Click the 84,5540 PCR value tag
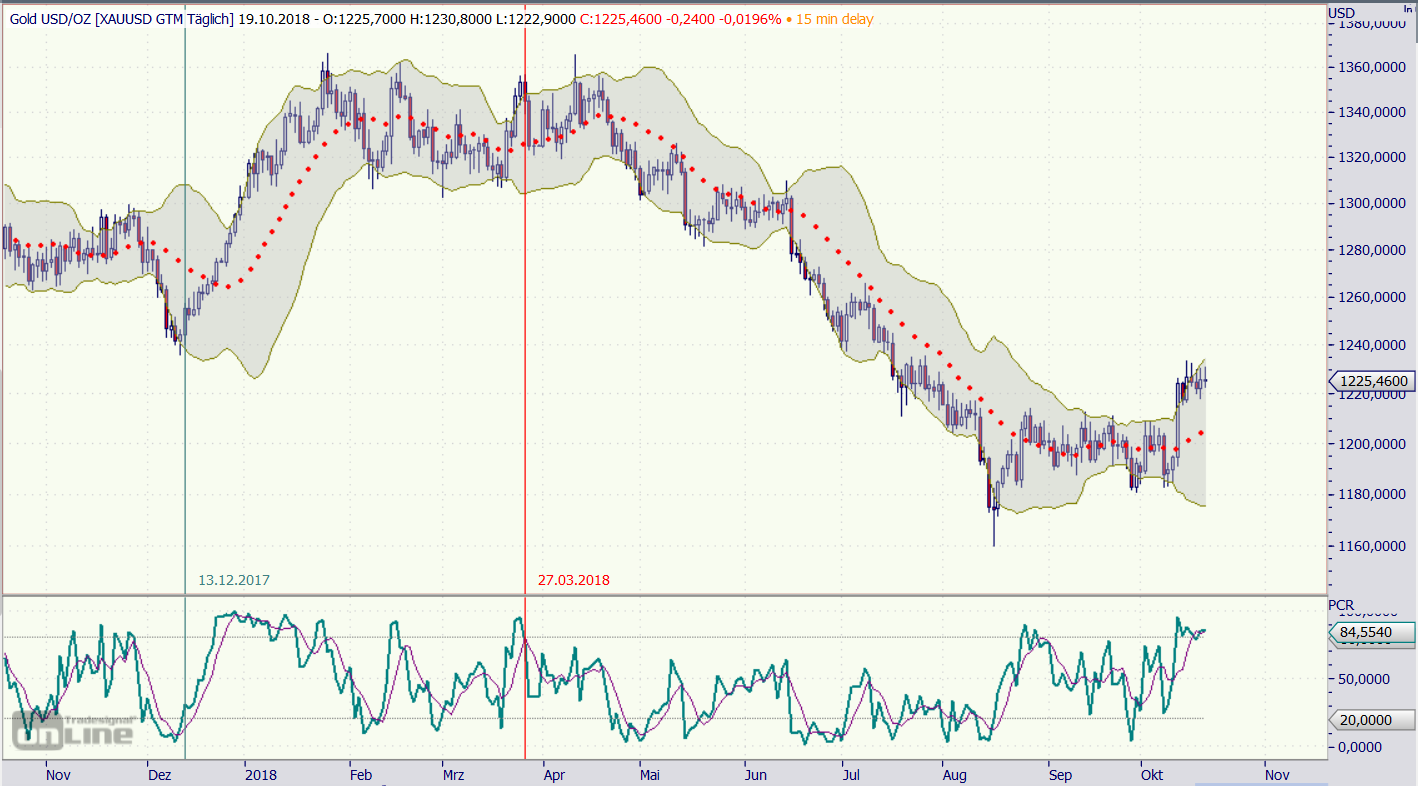Viewport: 1418px width, 786px height. 1374,632
